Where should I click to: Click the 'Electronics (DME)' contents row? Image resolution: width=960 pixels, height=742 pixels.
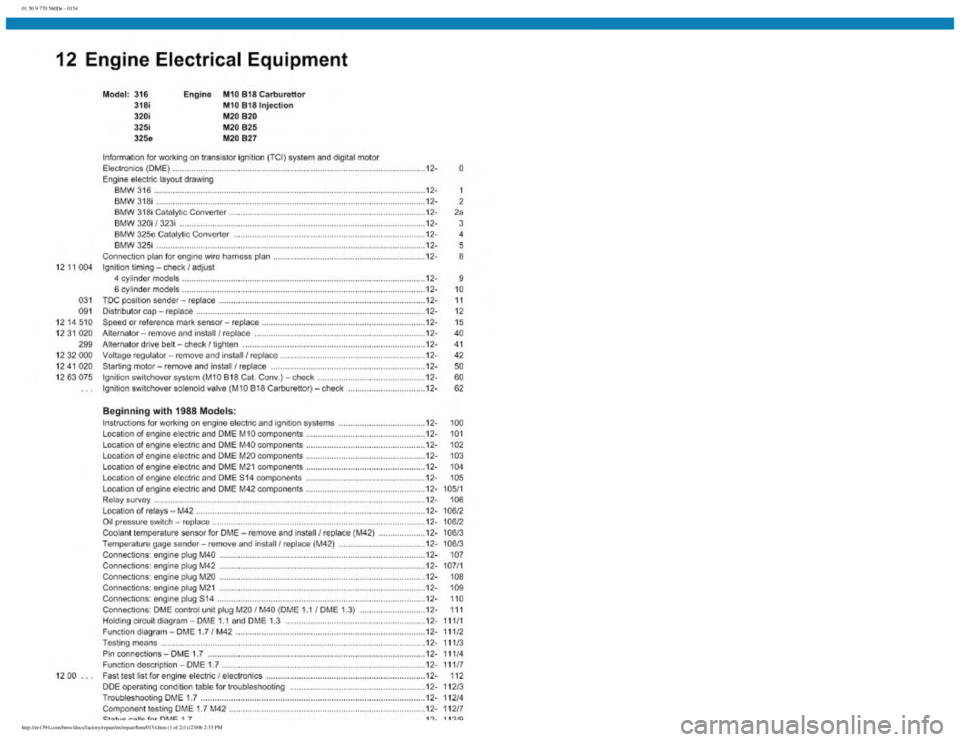[283, 168]
